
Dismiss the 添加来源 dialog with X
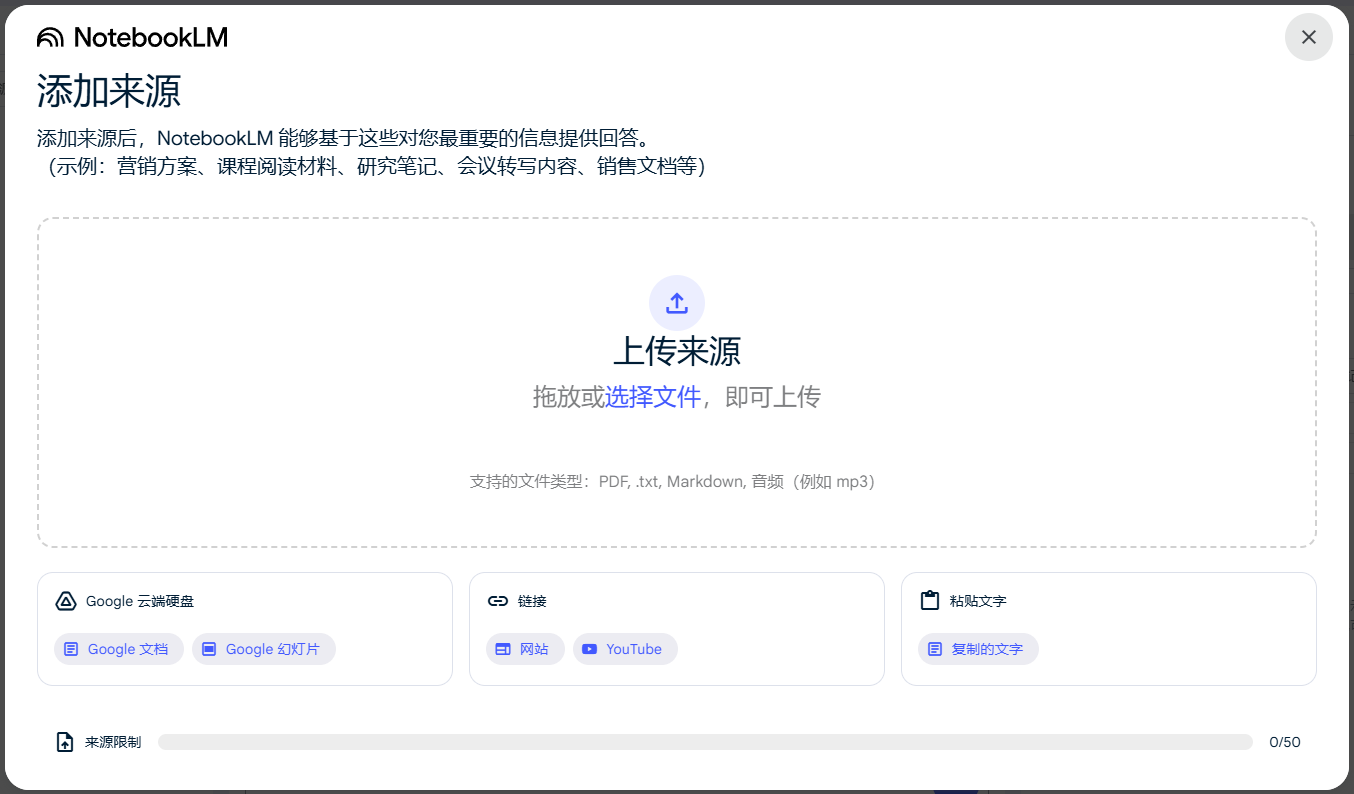(1308, 37)
